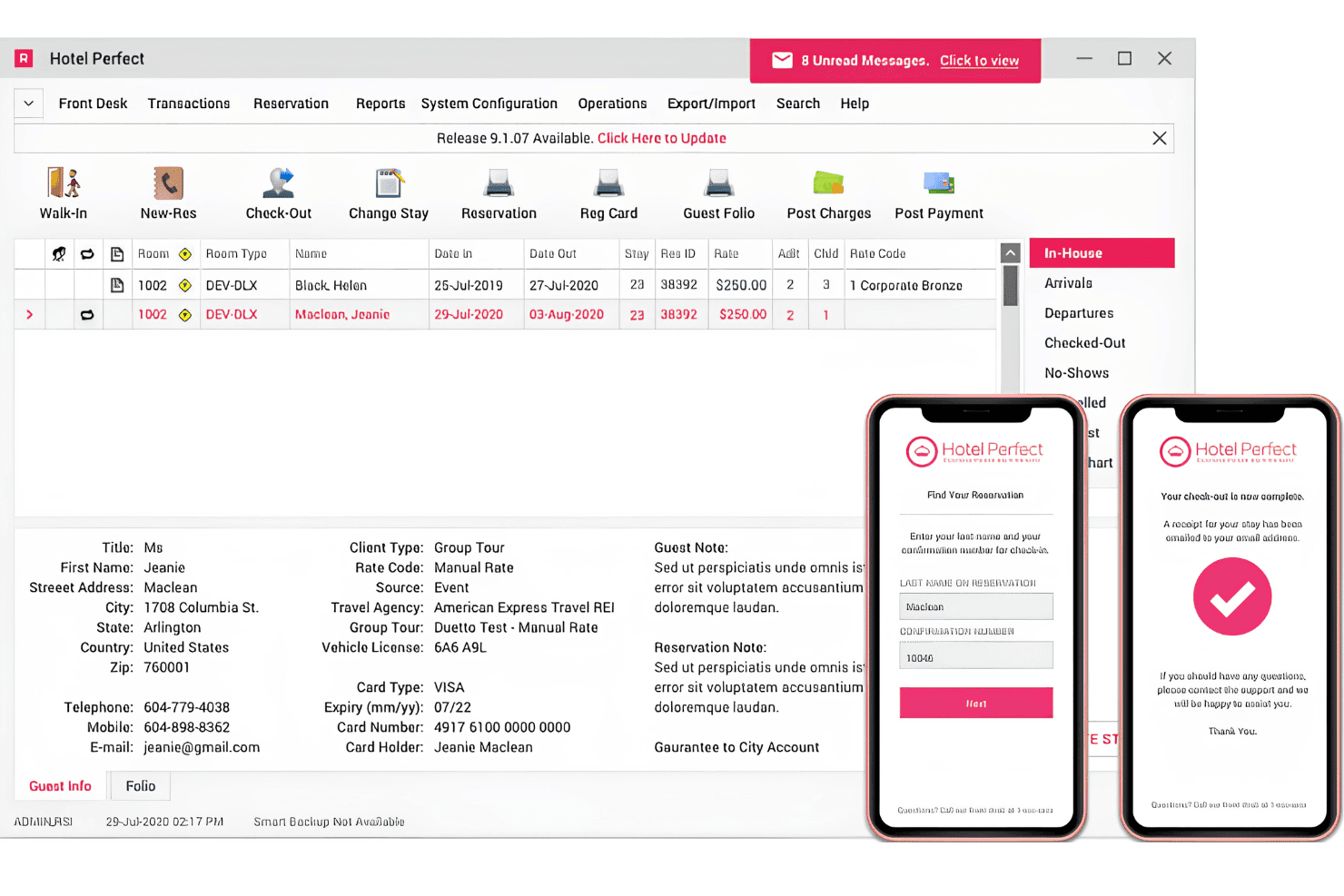Open the Front Desk menu

pos(93,103)
